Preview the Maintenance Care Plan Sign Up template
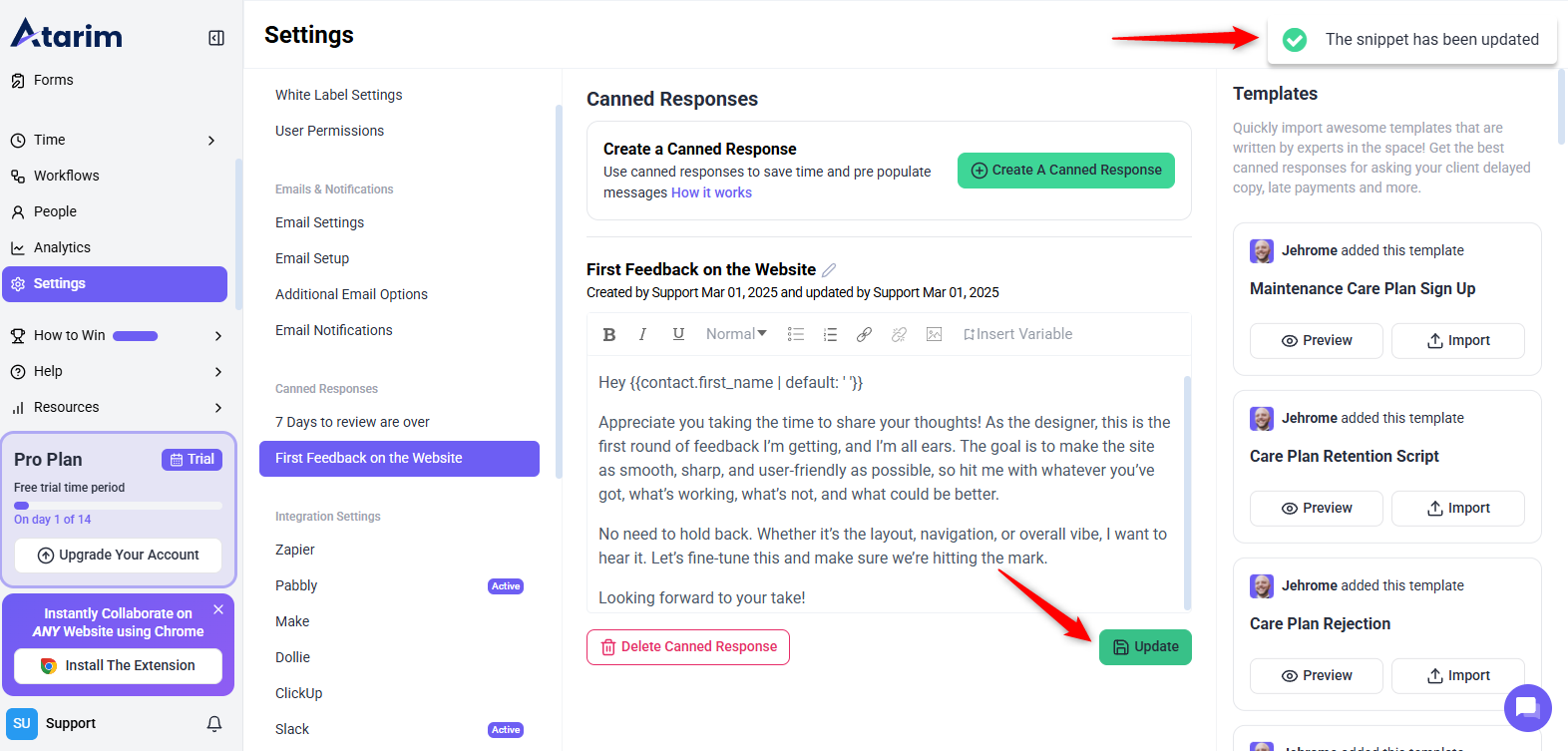 [1316, 341]
